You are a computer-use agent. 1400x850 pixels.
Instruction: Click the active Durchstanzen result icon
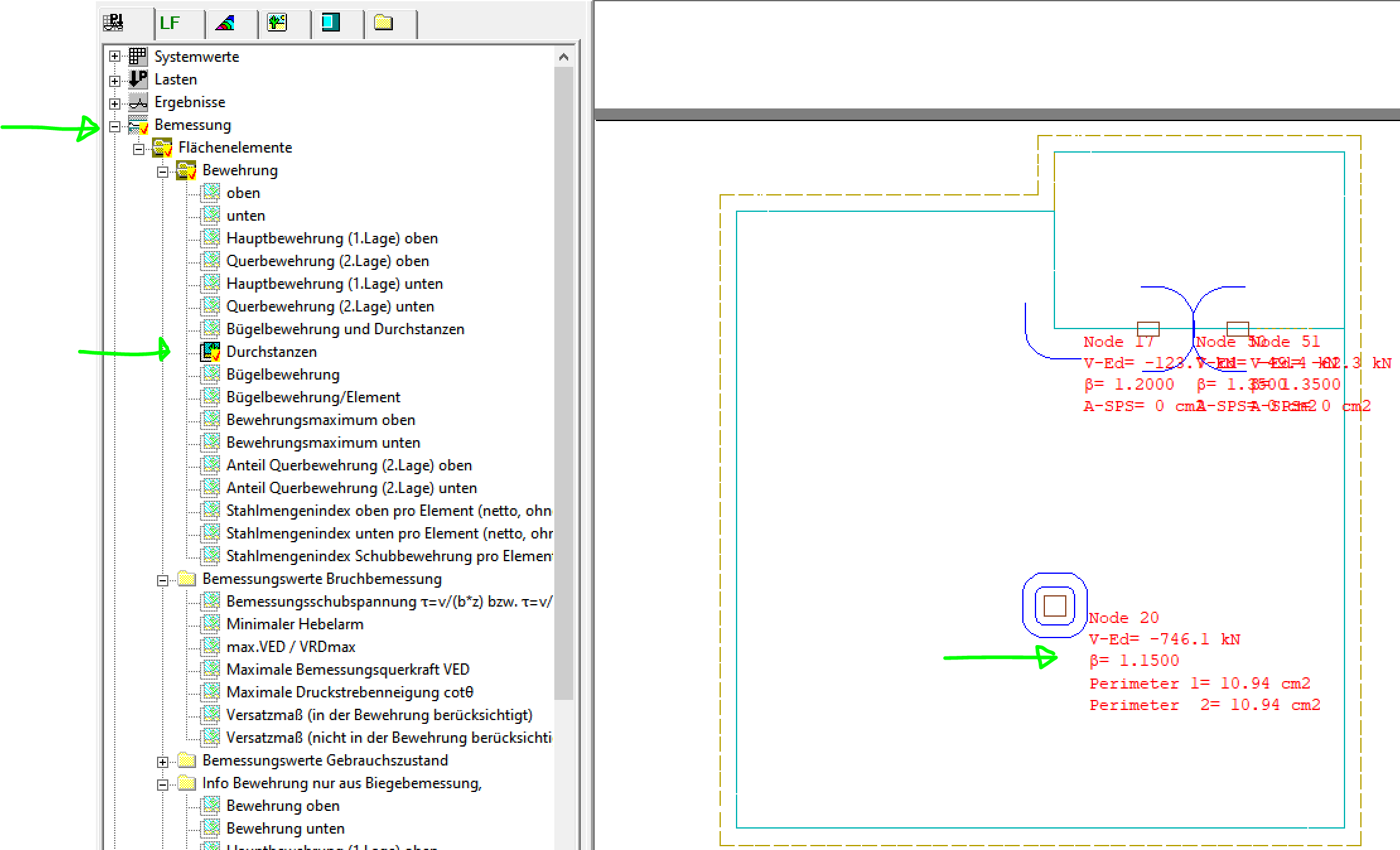point(211,351)
